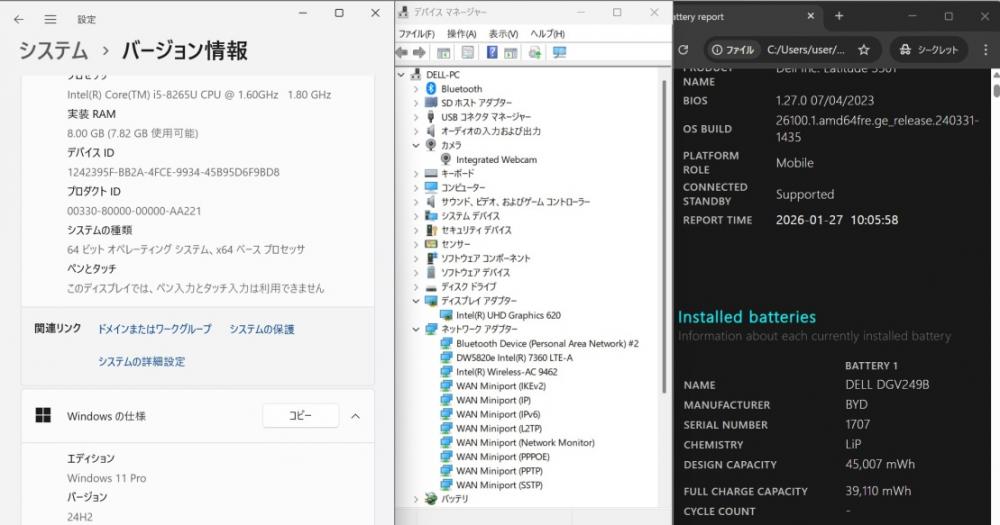This screenshot has width=1000, height=525.
Task: Collapse the ディスプレイ アダプター node
Action: coord(416,300)
